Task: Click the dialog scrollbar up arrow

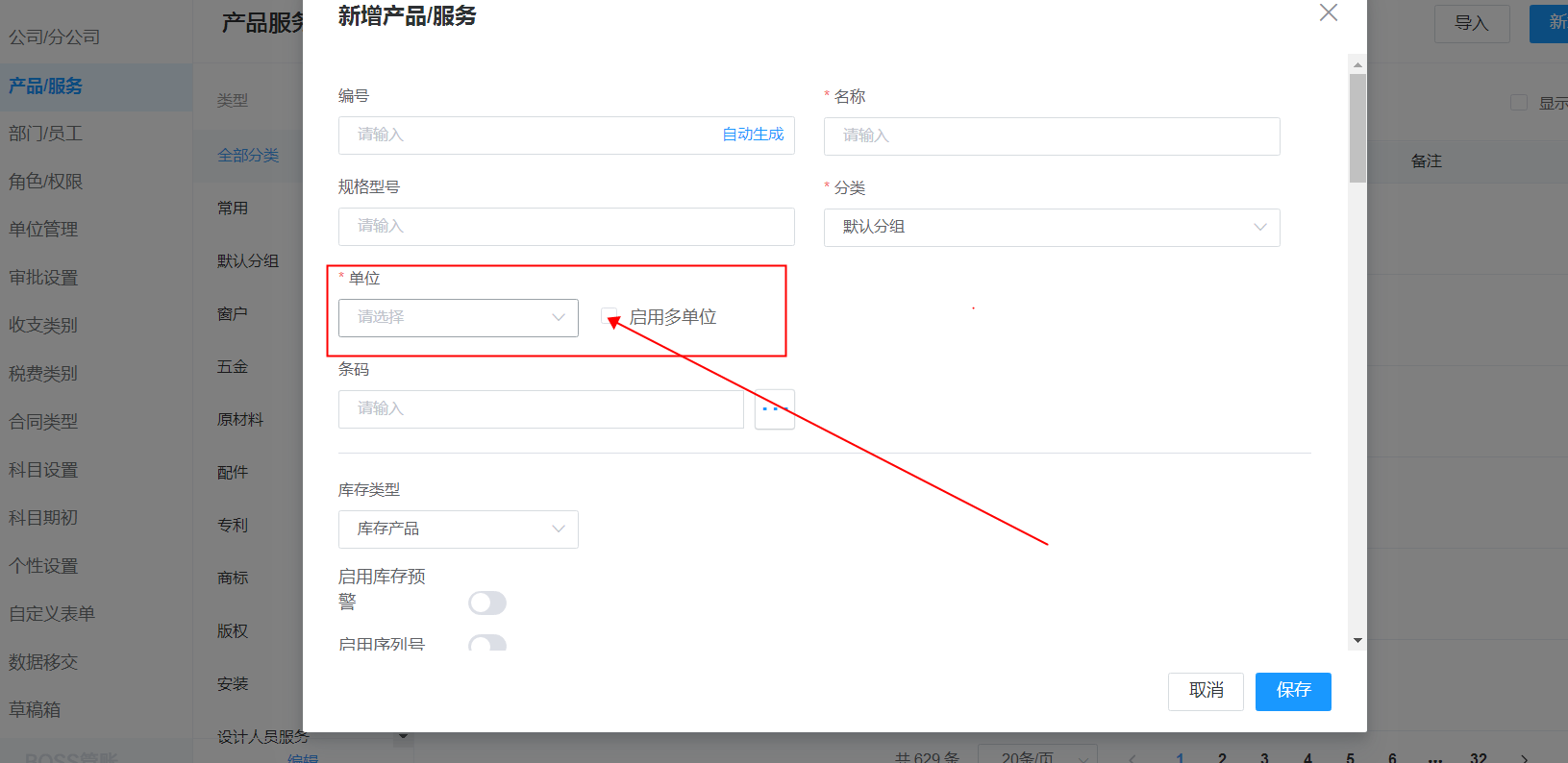Action: (x=1357, y=64)
